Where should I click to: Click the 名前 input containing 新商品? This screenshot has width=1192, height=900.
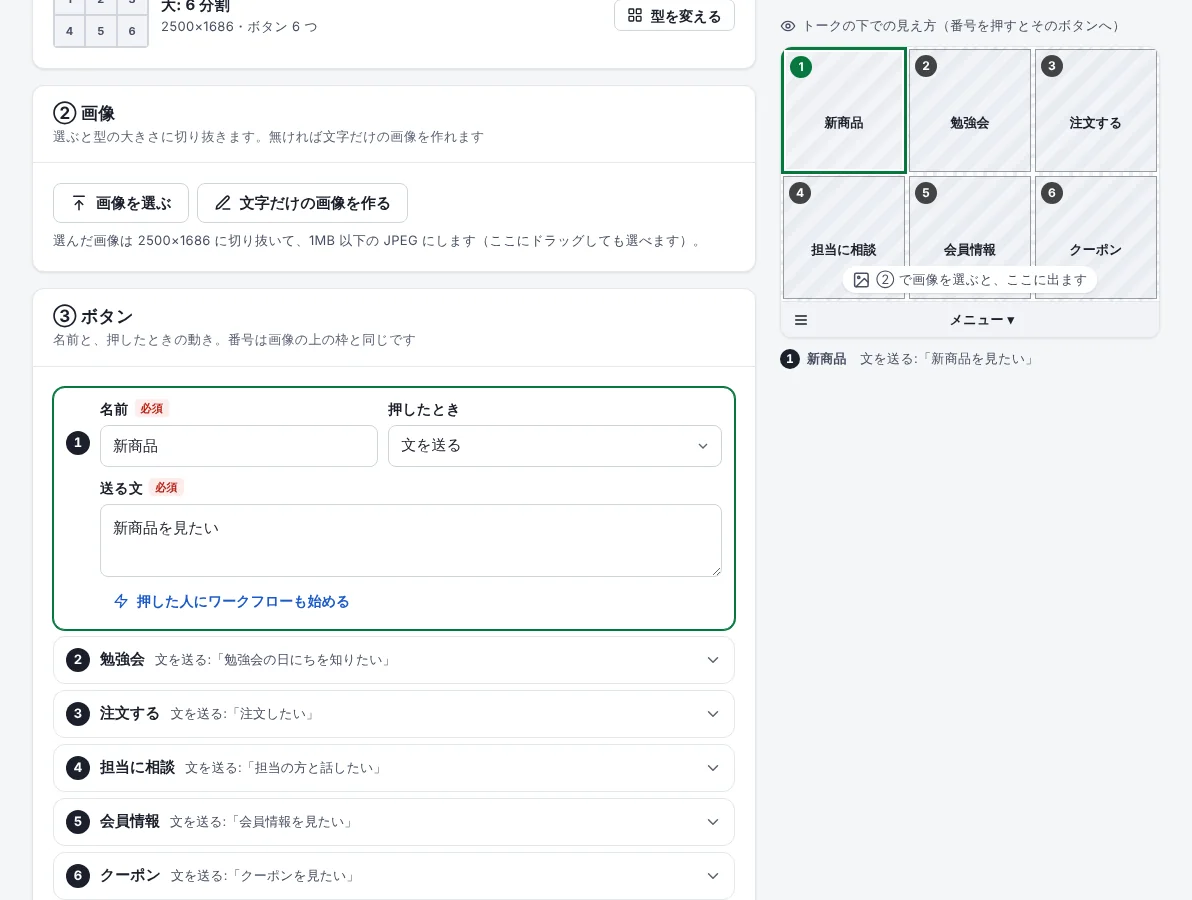coord(239,445)
